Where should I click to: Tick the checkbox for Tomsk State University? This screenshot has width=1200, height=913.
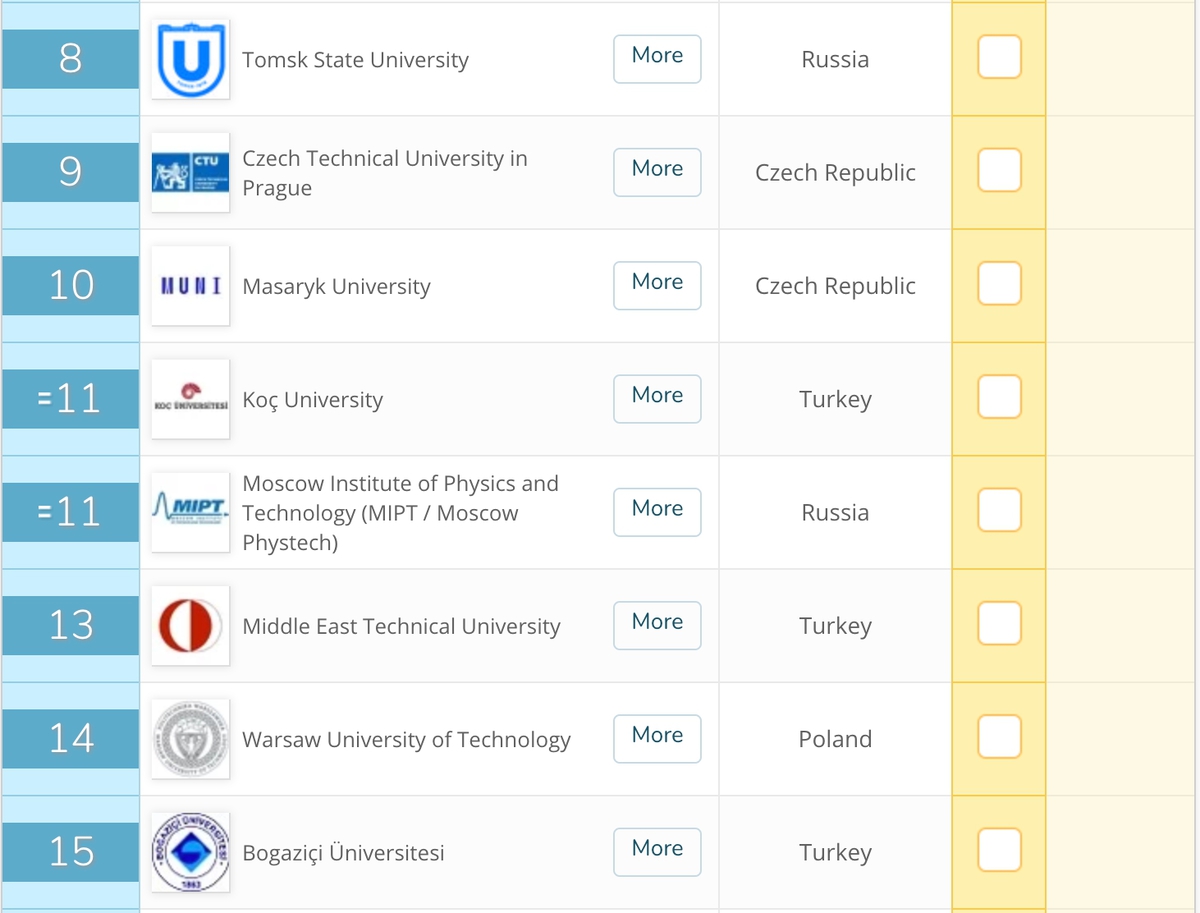pyautogui.click(x=999, y=57)
